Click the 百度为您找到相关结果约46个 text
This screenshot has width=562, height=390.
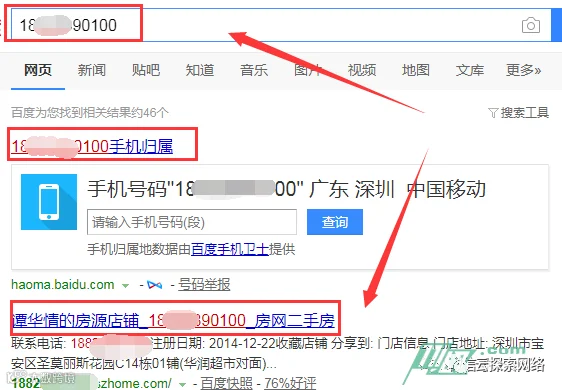click(90, 113)
